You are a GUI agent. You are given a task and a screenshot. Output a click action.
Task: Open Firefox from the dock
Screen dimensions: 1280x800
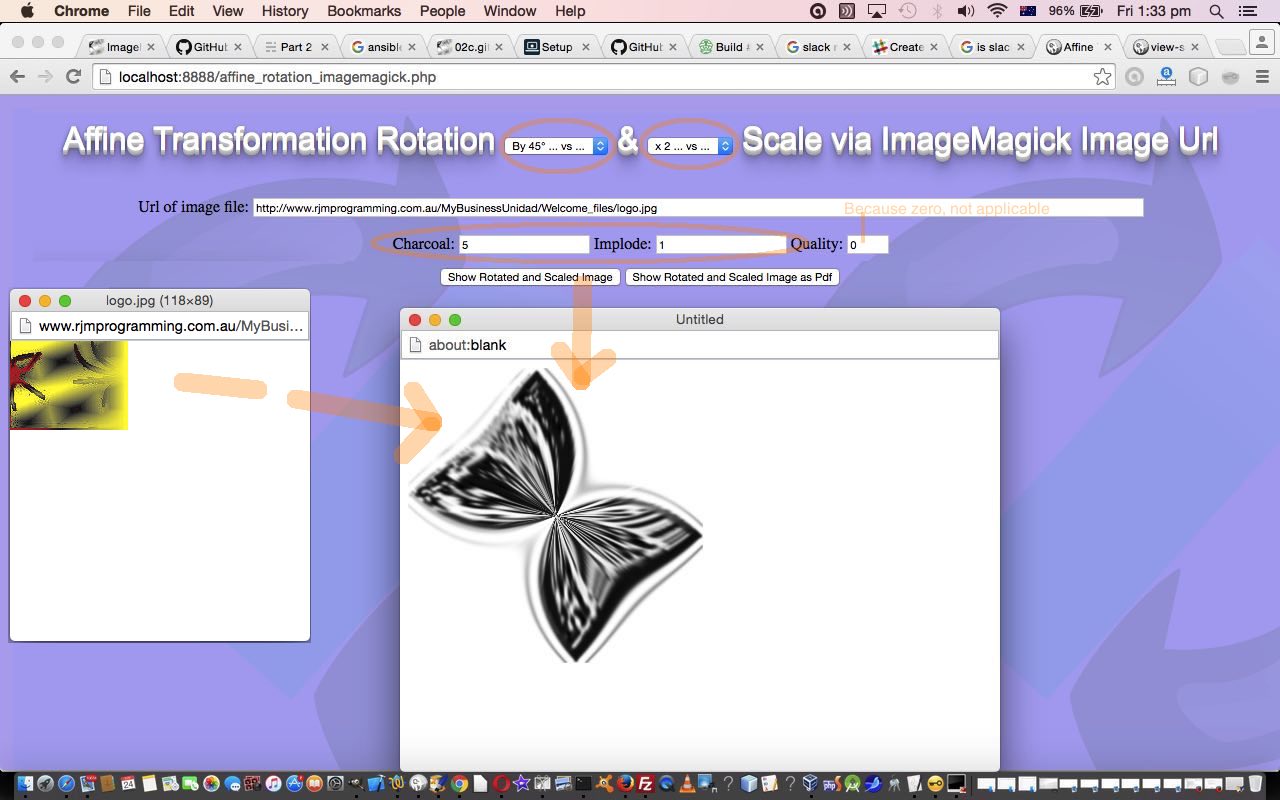(624, 783)
